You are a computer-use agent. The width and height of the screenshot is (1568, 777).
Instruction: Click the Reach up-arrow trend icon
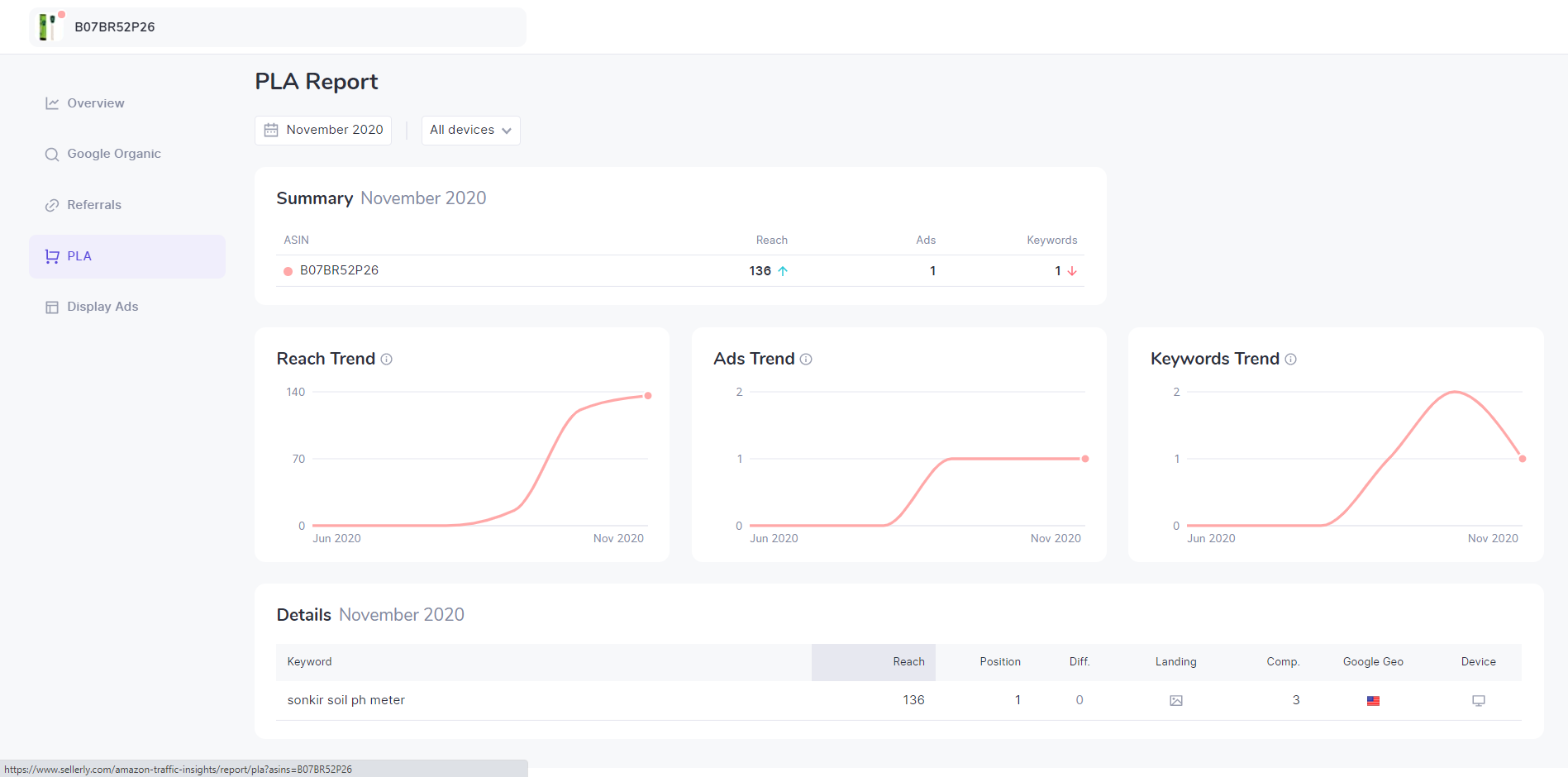pyautogui.click(x=783, y=271)
